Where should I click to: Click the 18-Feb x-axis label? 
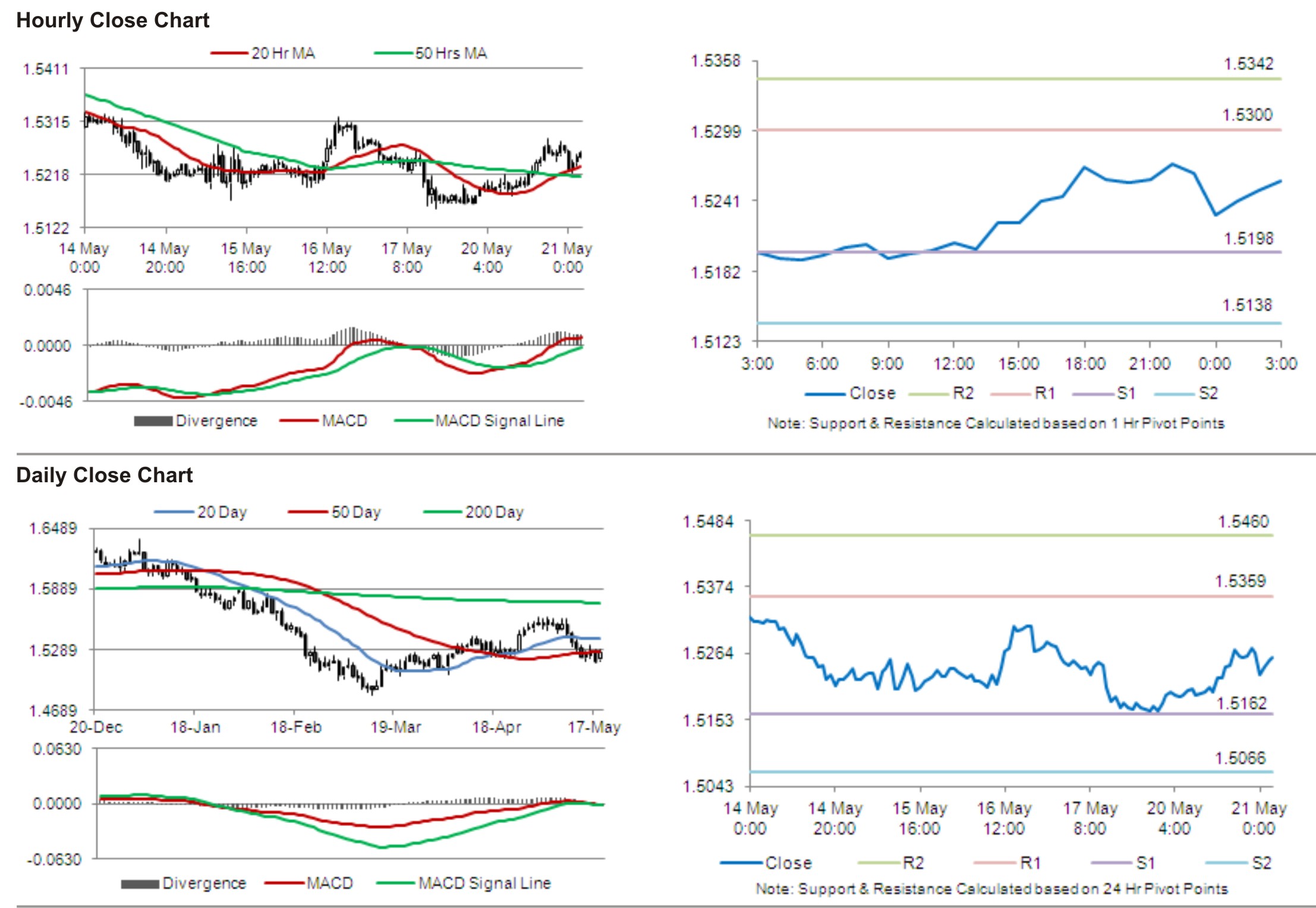[x=296, y=727]
